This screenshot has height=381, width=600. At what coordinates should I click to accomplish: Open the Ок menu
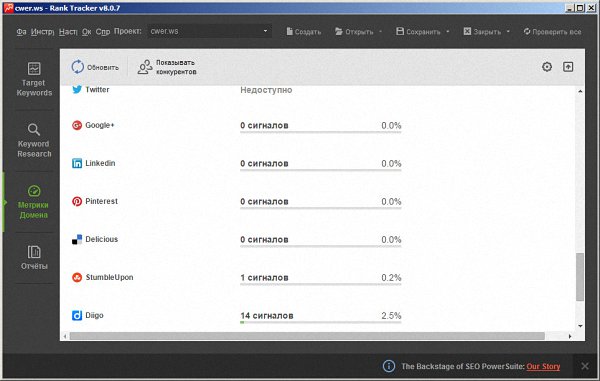point(86,32)
